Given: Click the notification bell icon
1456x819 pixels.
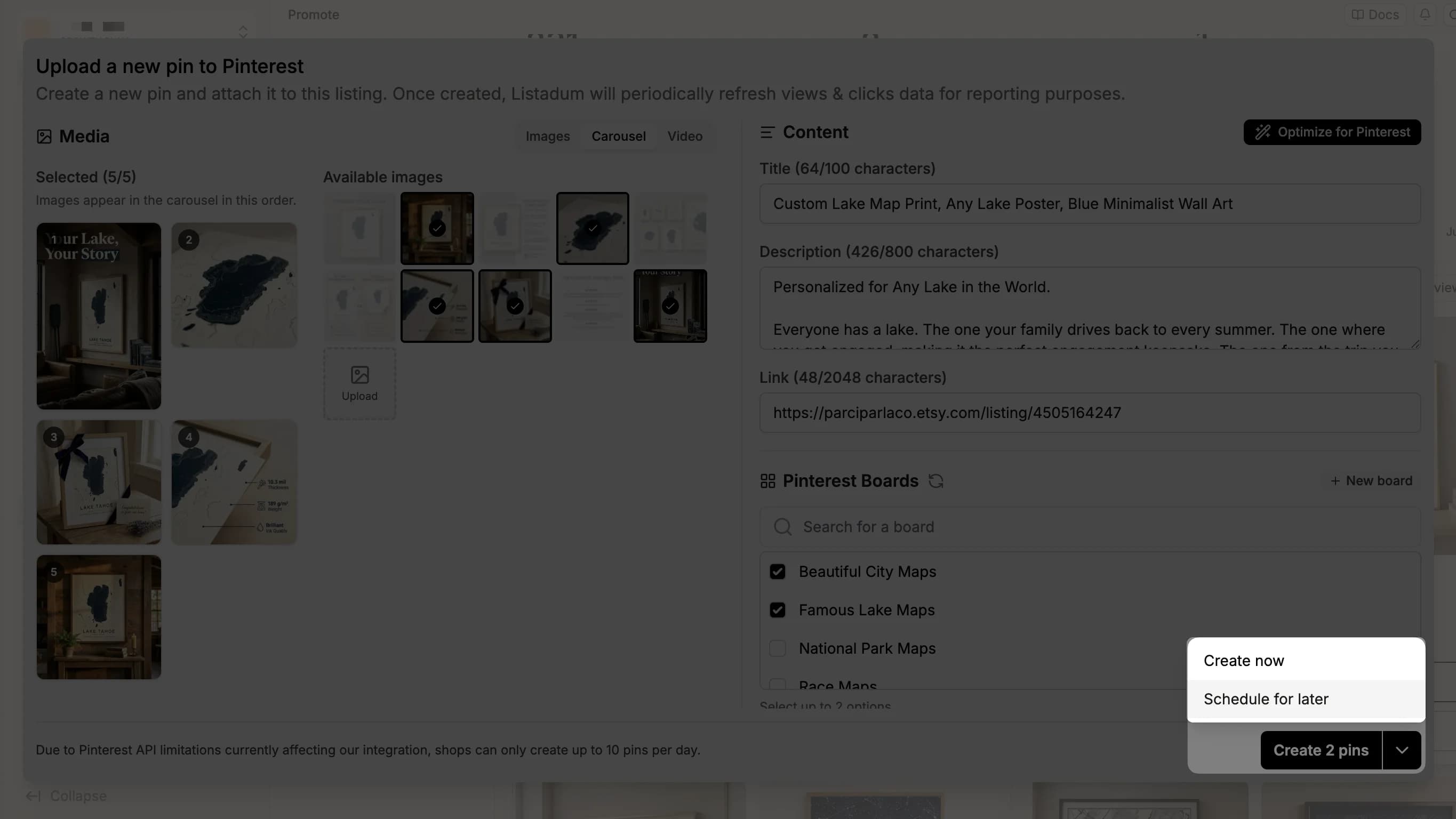Looking at the screenshot, I should 1425,14.
